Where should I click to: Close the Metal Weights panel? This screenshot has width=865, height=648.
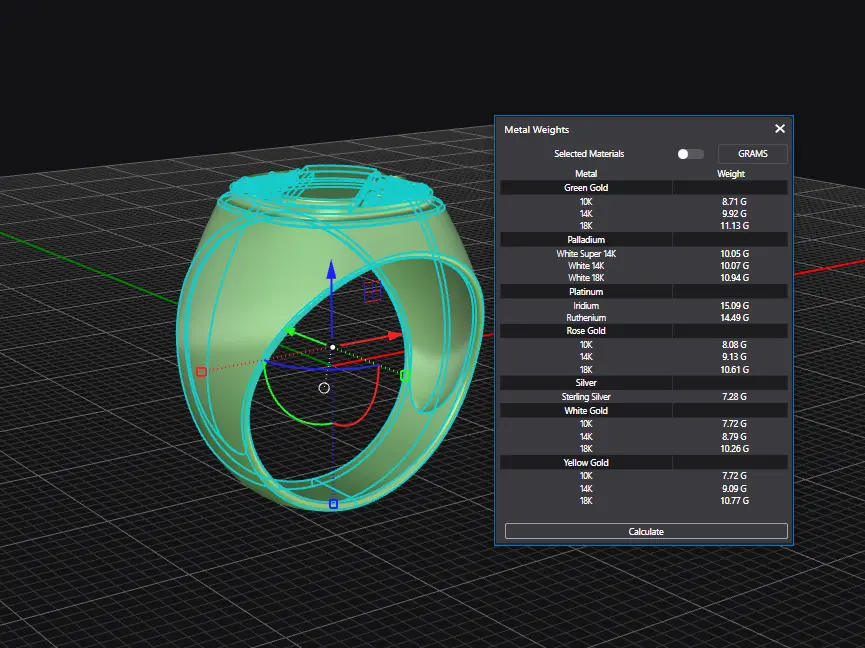pyautogui.click(x=780, y=129)
